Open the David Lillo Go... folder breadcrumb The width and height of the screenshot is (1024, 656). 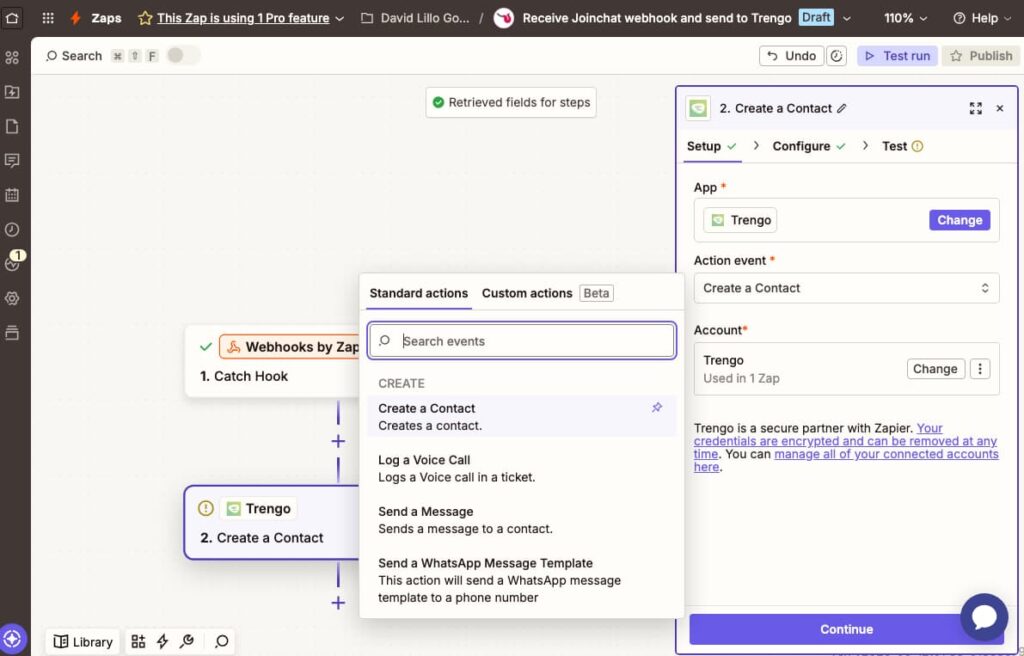click(415, 18)
